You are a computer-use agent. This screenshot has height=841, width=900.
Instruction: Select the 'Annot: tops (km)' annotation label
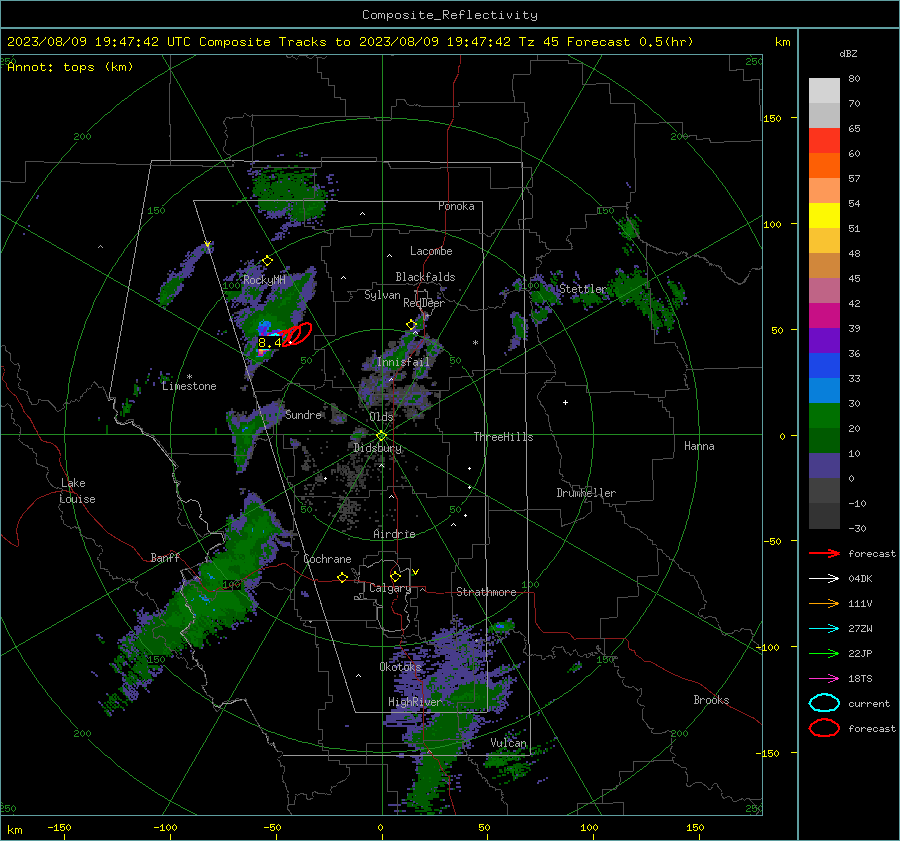70,67
